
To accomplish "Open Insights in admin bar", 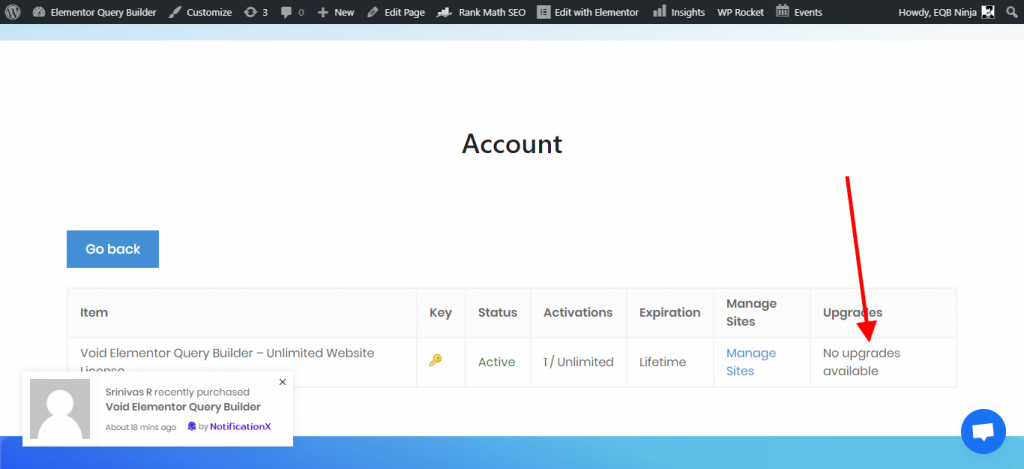I will 679,12.
